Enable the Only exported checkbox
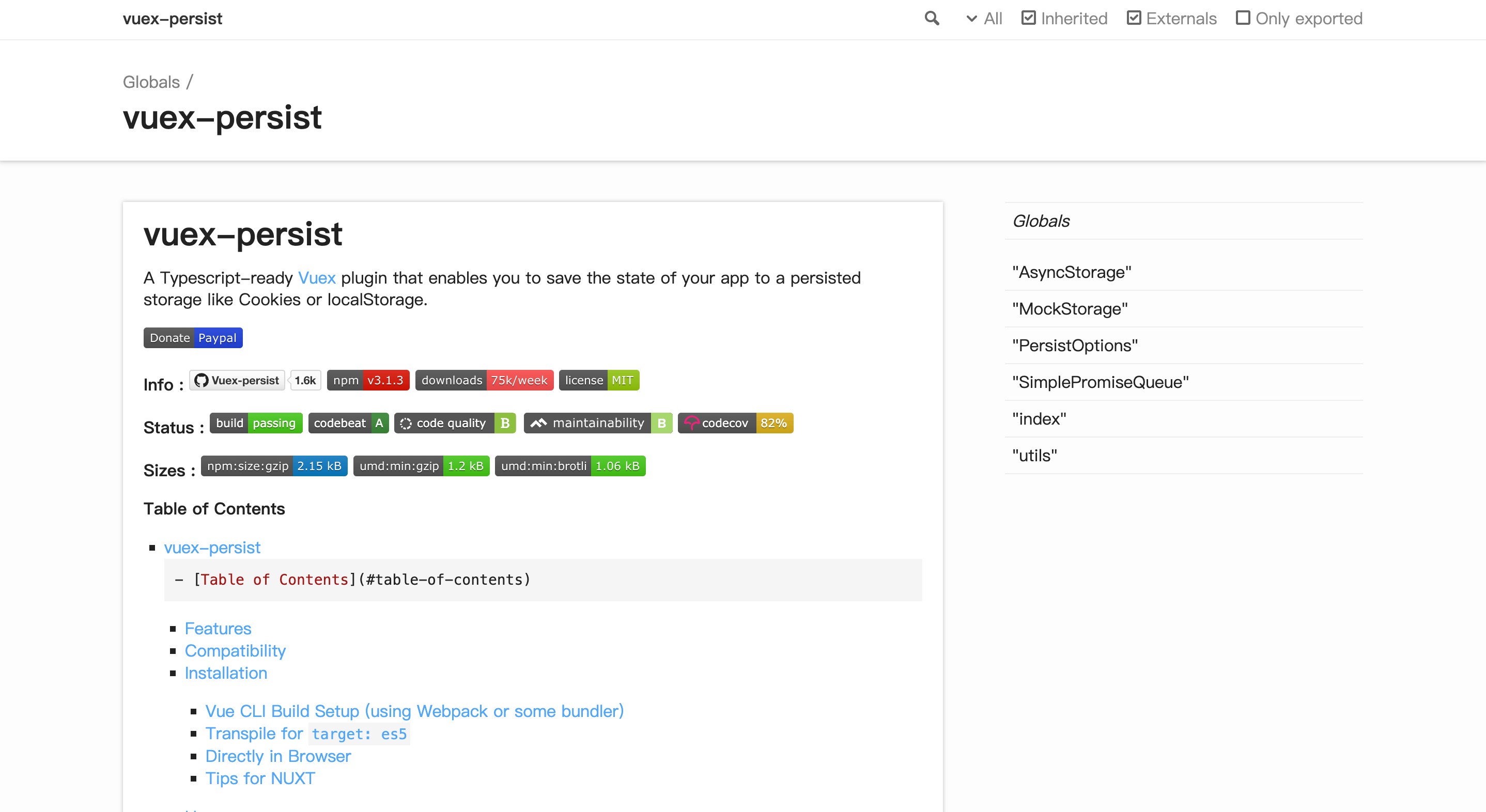Screen dimensions: 1486x812 (x=1243, y=19)
